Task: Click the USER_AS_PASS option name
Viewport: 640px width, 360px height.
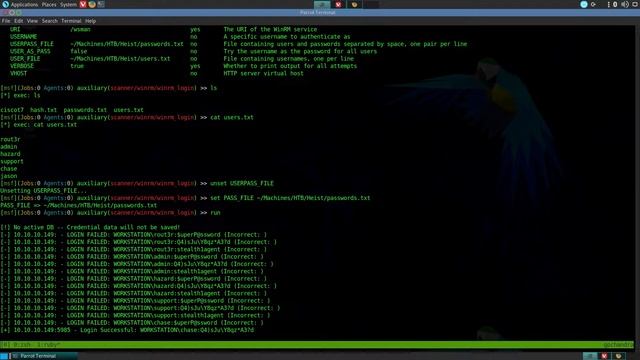Action: coord(30,51)
